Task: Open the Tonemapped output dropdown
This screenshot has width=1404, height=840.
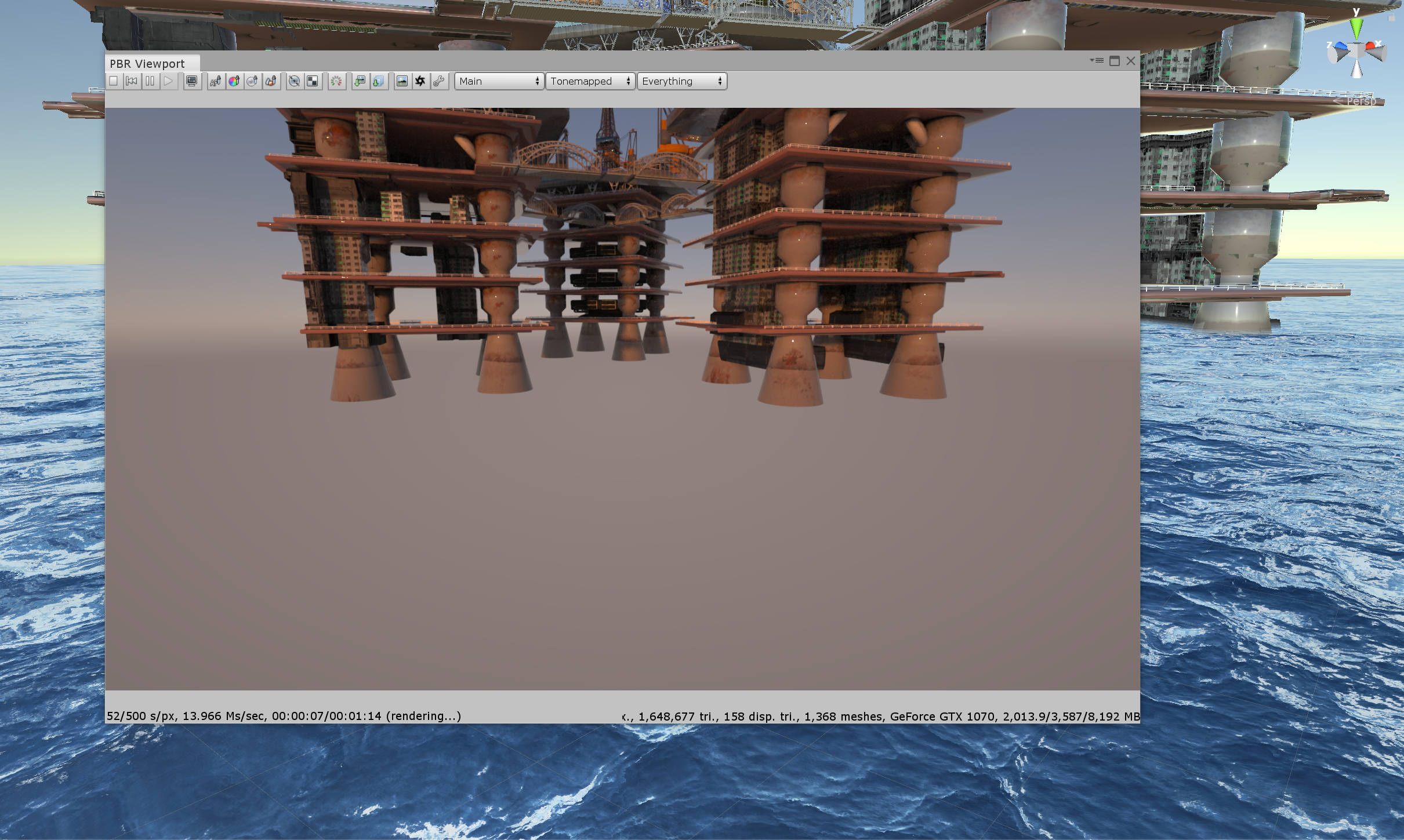Action: 590,81
